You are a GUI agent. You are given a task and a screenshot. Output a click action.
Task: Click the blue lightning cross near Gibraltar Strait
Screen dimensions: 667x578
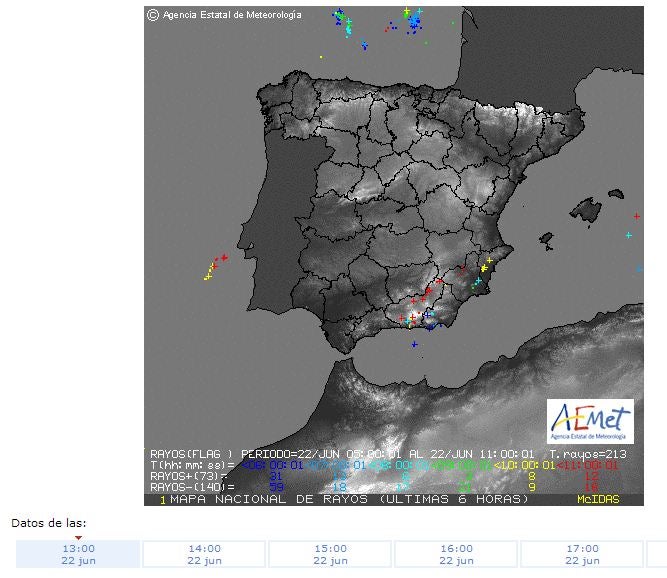(x=414, y=344)
